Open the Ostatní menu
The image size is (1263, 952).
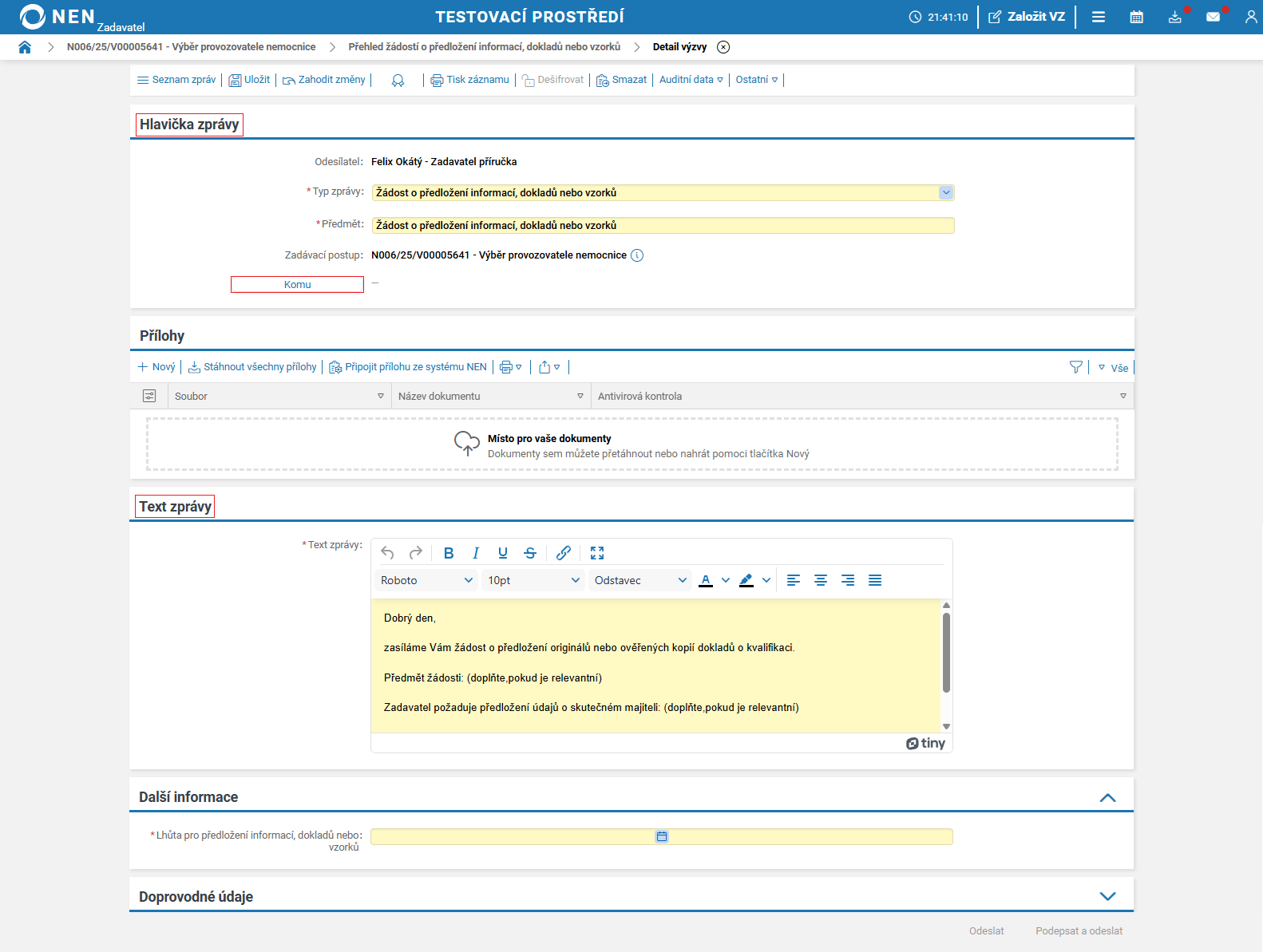(x=756, y=80)
